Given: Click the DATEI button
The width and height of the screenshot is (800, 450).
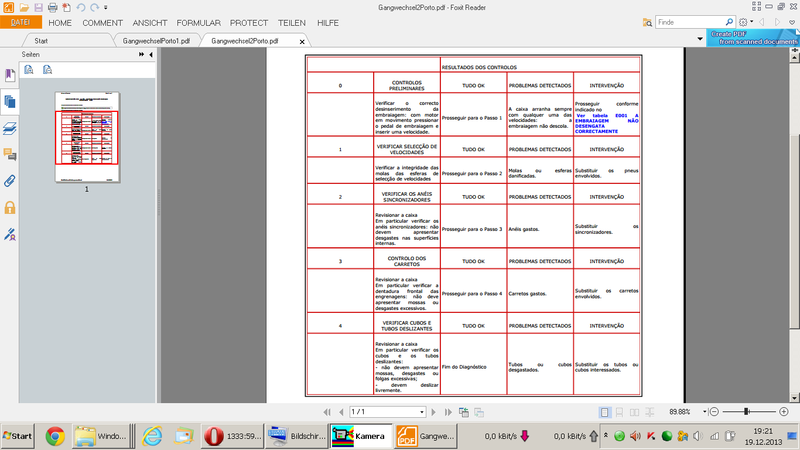Looking at the screenshot, I should coord(20,22).
